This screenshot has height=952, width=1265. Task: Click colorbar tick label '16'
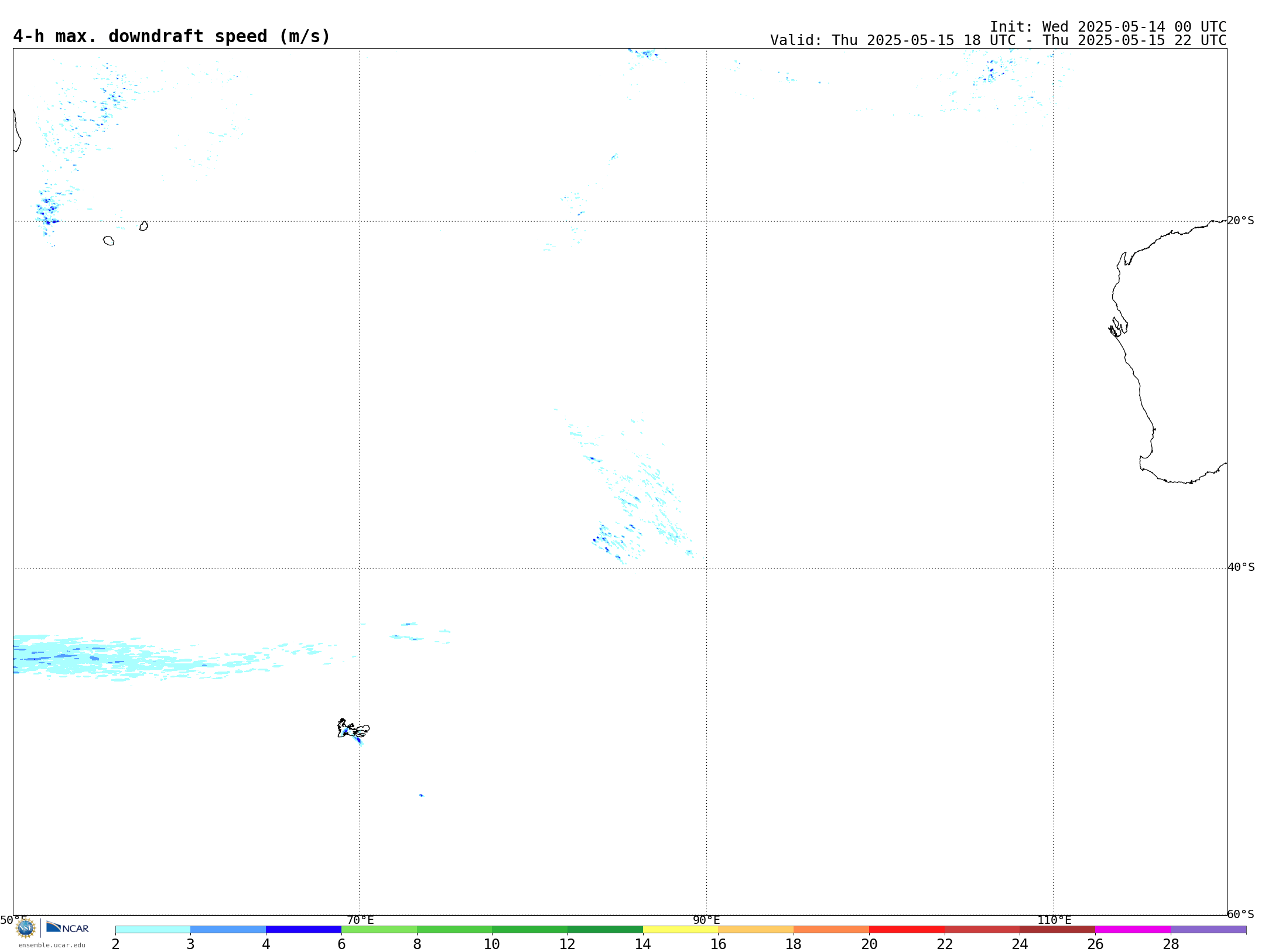(719, 944)
